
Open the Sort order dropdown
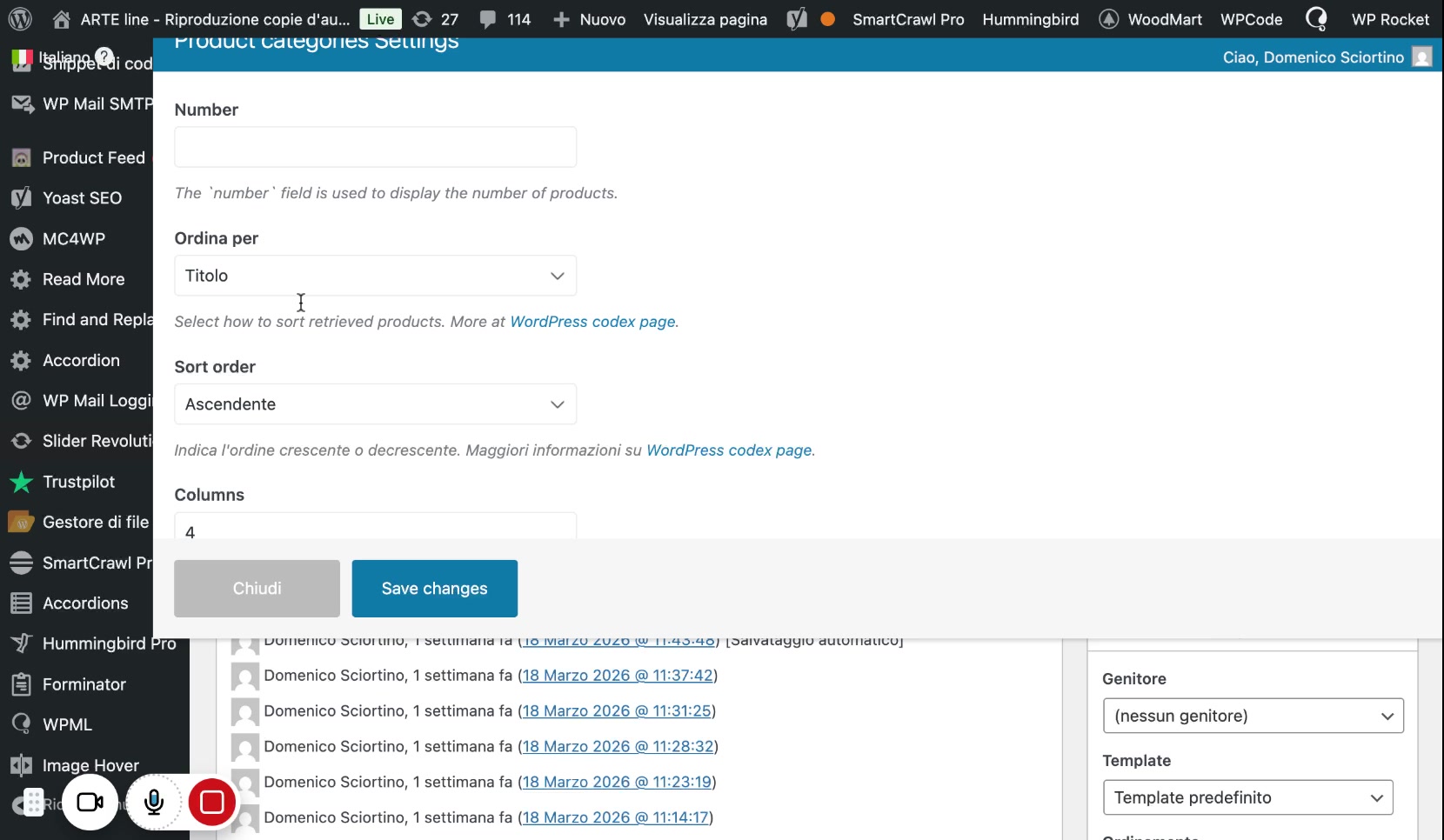375,404
